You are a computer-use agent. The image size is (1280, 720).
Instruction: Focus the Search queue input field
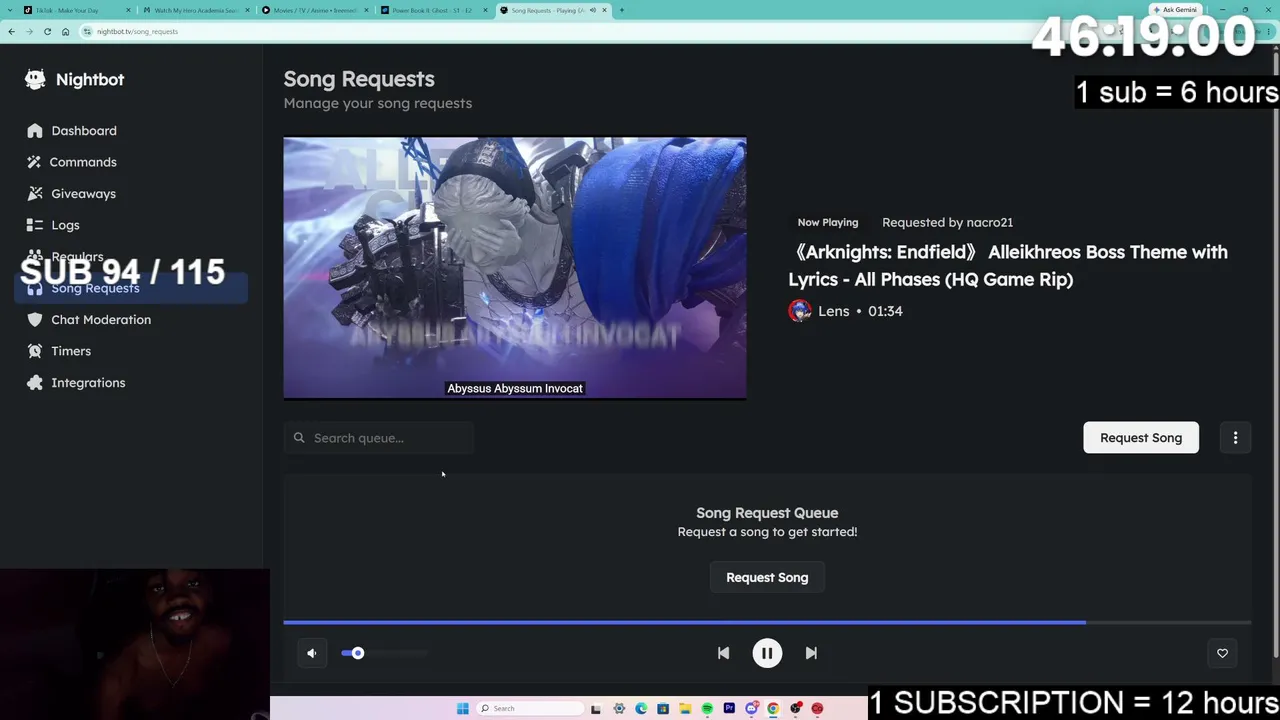click(378, 438)
